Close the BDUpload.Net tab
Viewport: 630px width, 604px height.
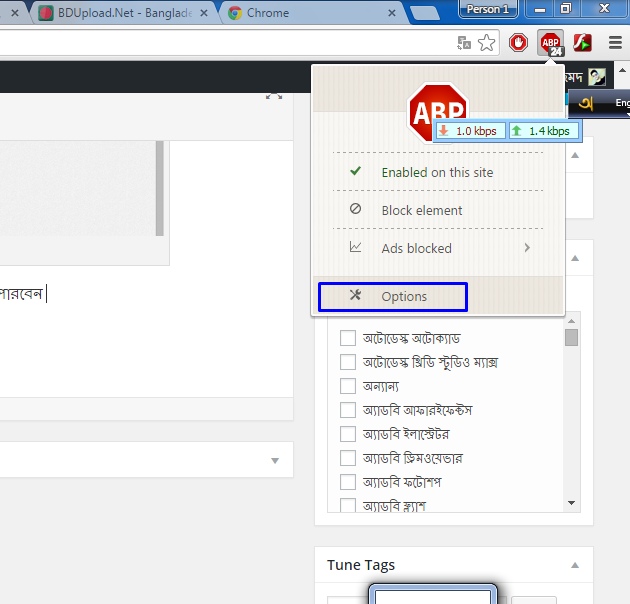click(204, 13)
